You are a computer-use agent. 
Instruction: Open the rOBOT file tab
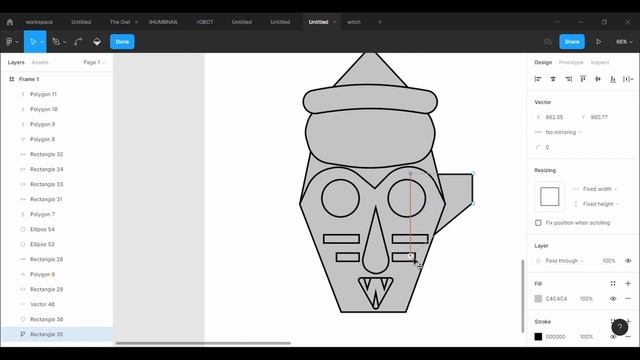204,22
